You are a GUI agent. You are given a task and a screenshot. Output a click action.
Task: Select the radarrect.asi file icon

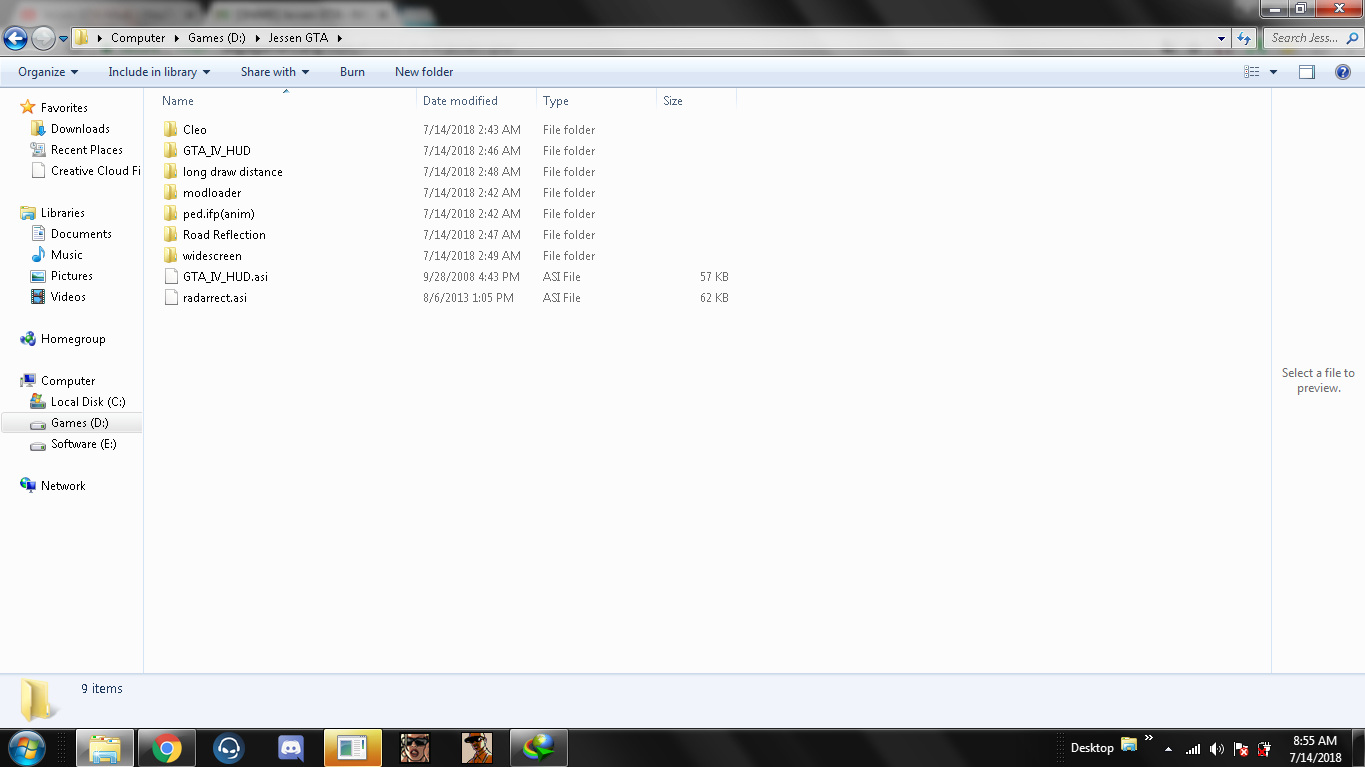170,298
